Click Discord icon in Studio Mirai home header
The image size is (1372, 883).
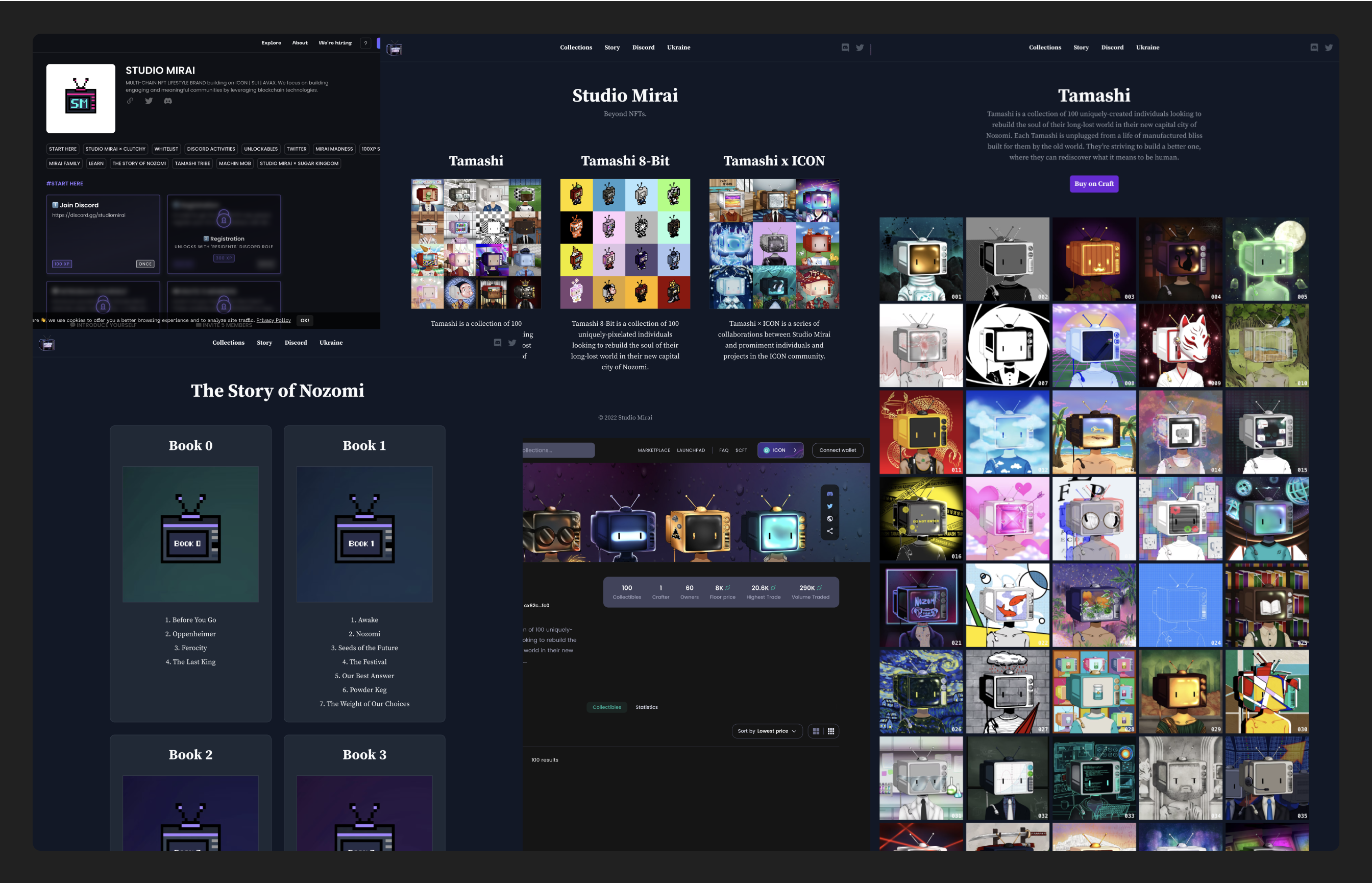click(845, 47)
